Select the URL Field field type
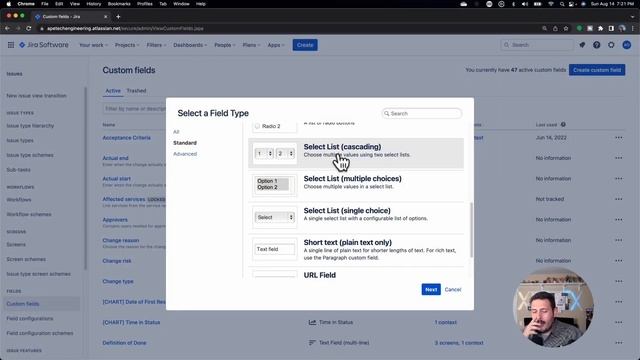This screenshot has height=360, width=640. 356,273
